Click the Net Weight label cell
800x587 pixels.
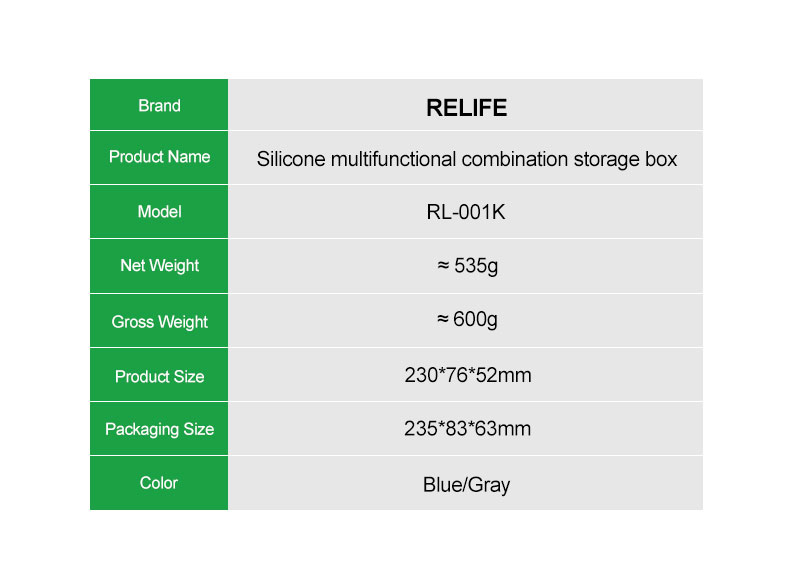(x=159, y=266)
